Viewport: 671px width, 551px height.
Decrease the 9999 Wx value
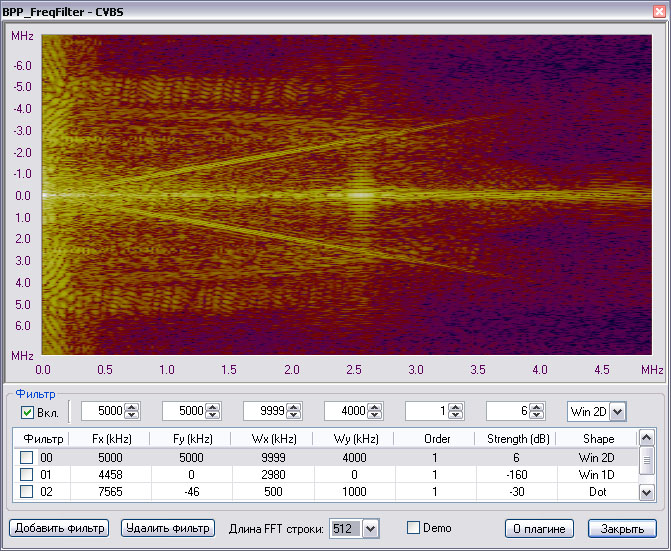point(294,415)
